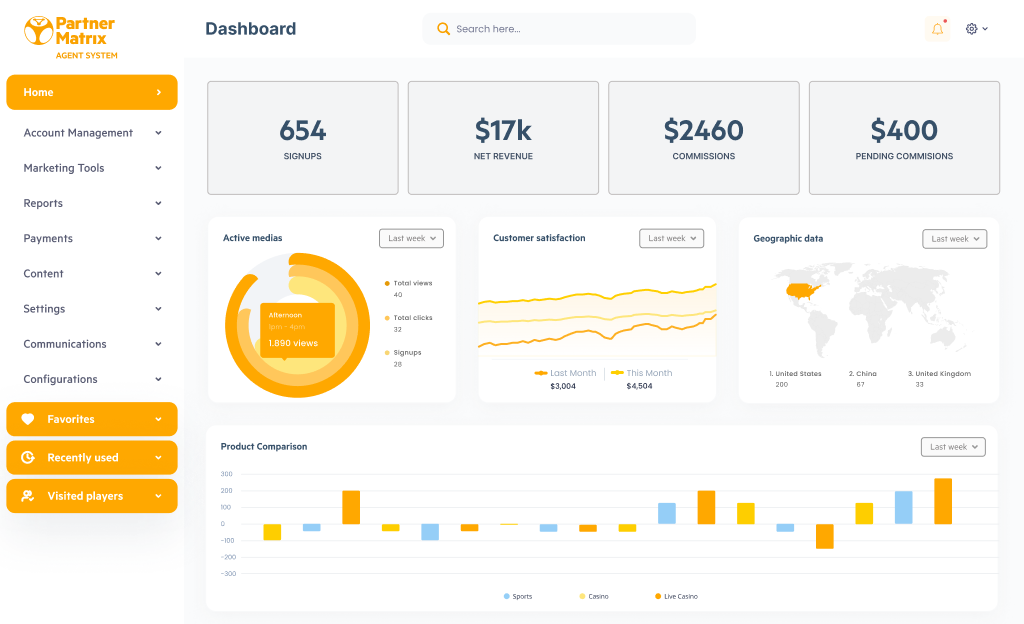Toggle the Live Casino legend item

676,596
